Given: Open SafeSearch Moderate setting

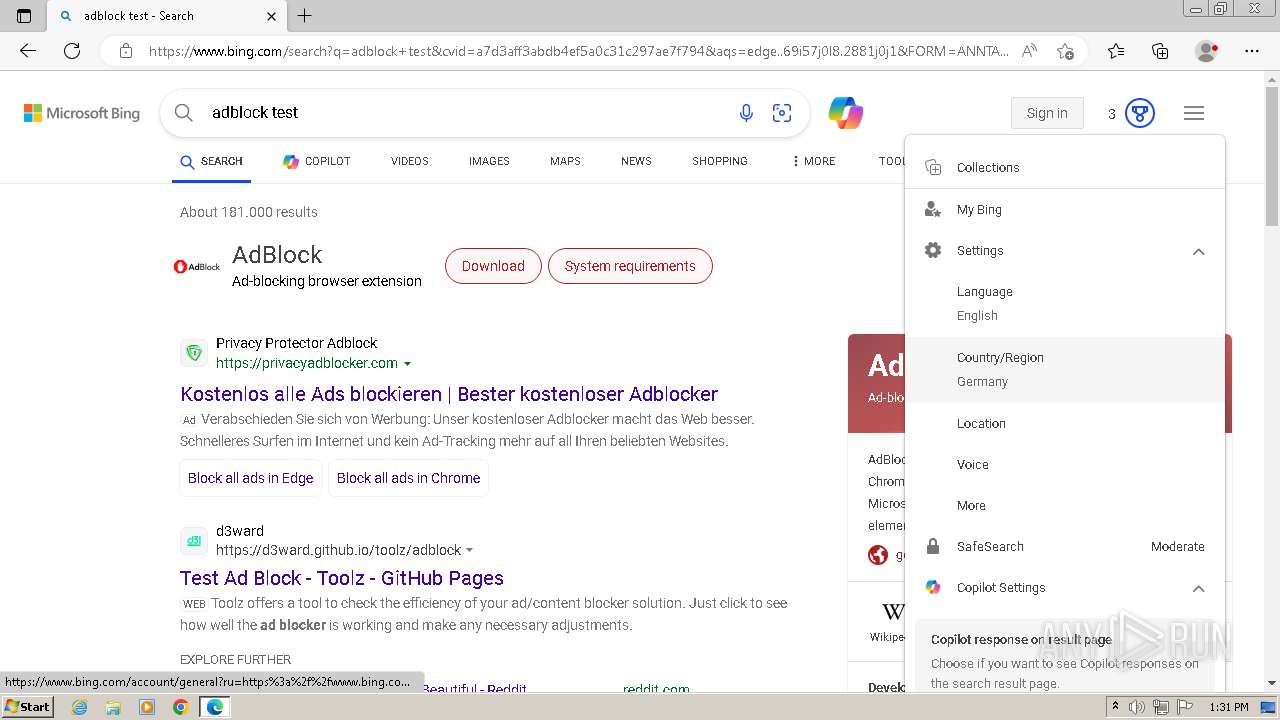Looking at the screenshot, I should (x=1065, y=546).
